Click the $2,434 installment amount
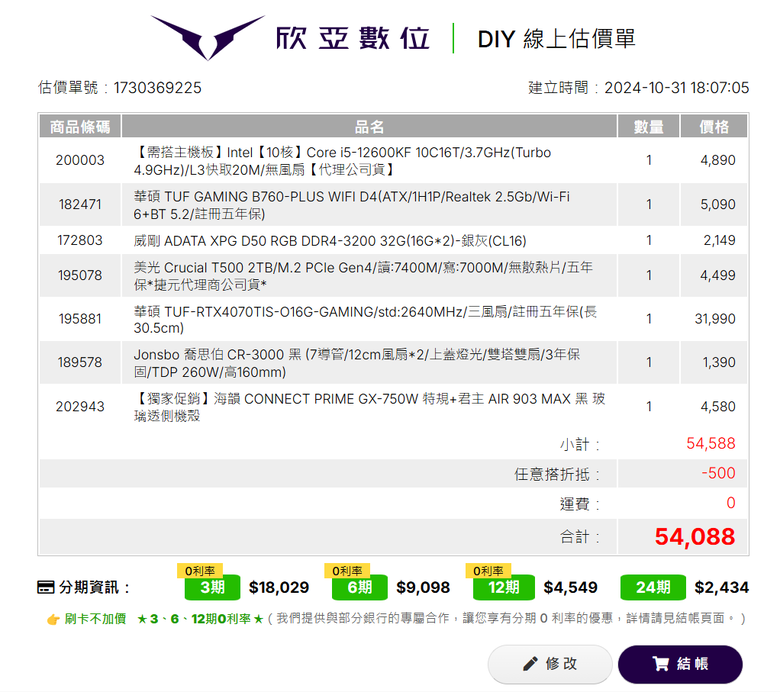This screenshot has width=780, height=692. pyautogui.click(x=722, y=588)
